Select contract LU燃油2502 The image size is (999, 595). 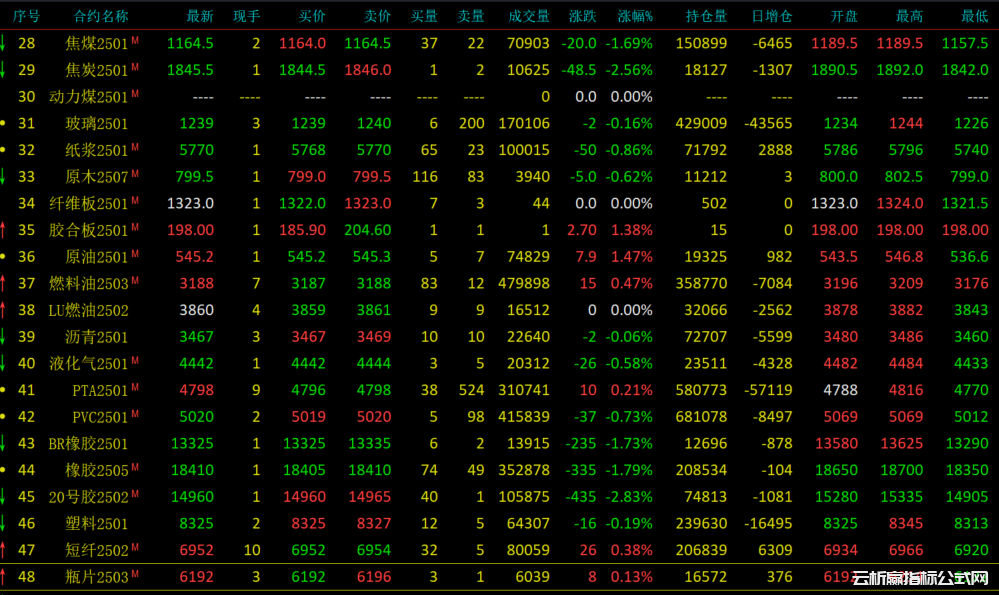coord(89,310)
